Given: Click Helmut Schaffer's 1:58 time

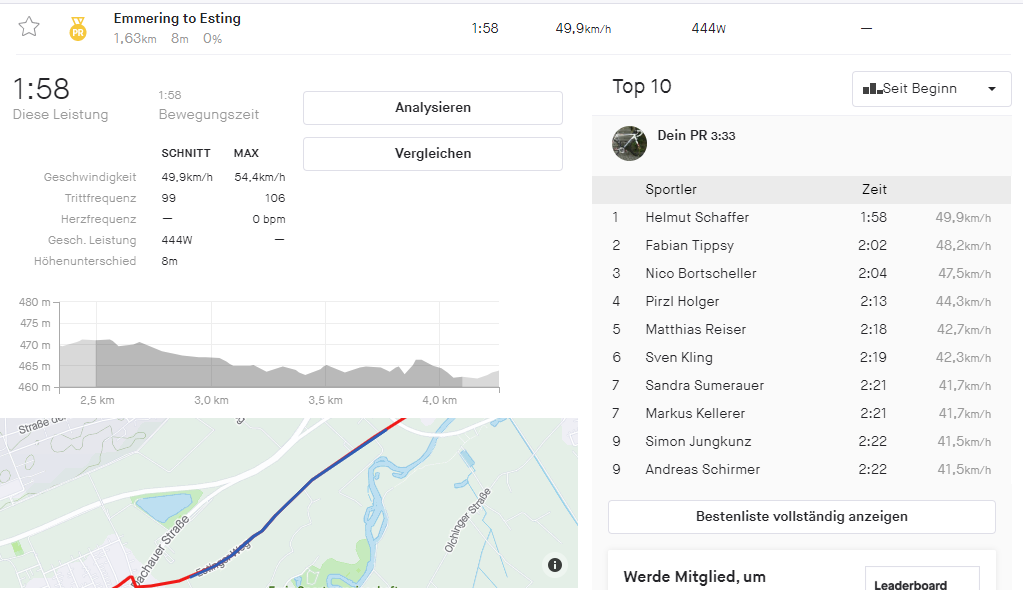Looking at the screenshot, I should (x=873, y=217).
